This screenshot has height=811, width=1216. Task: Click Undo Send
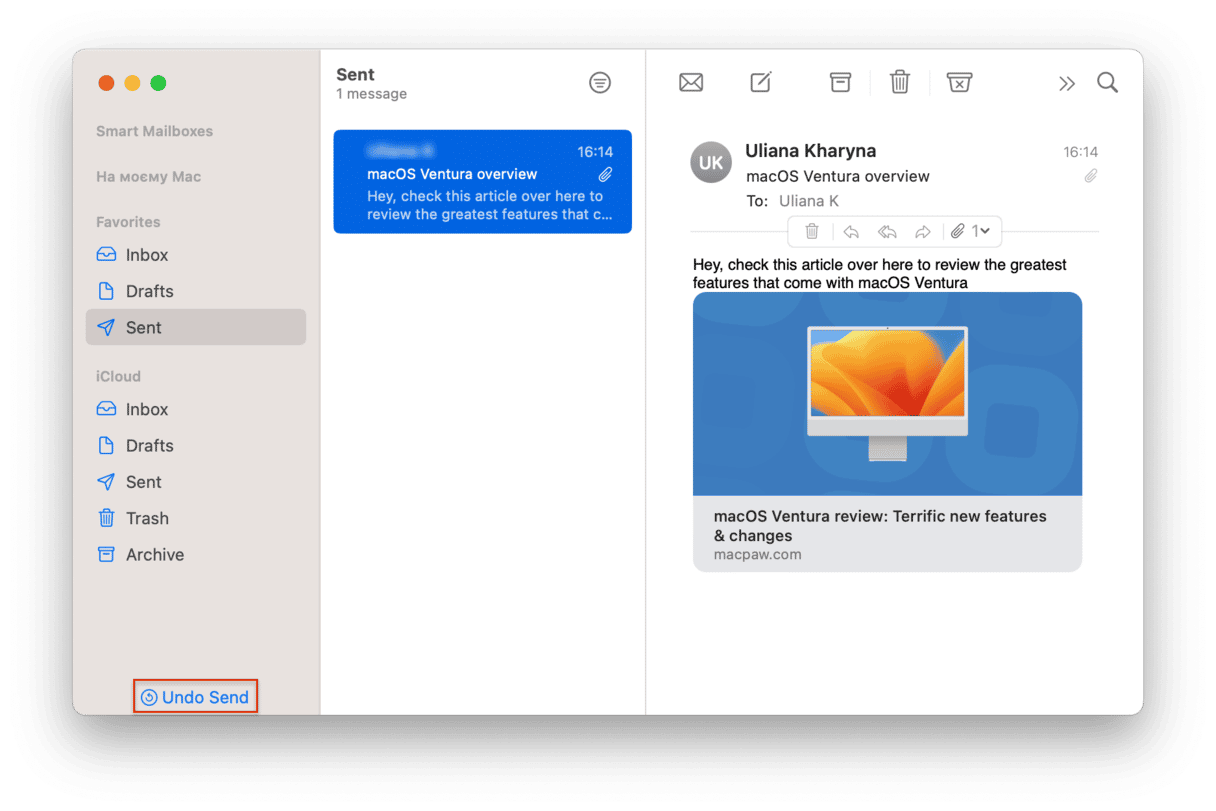195,697
